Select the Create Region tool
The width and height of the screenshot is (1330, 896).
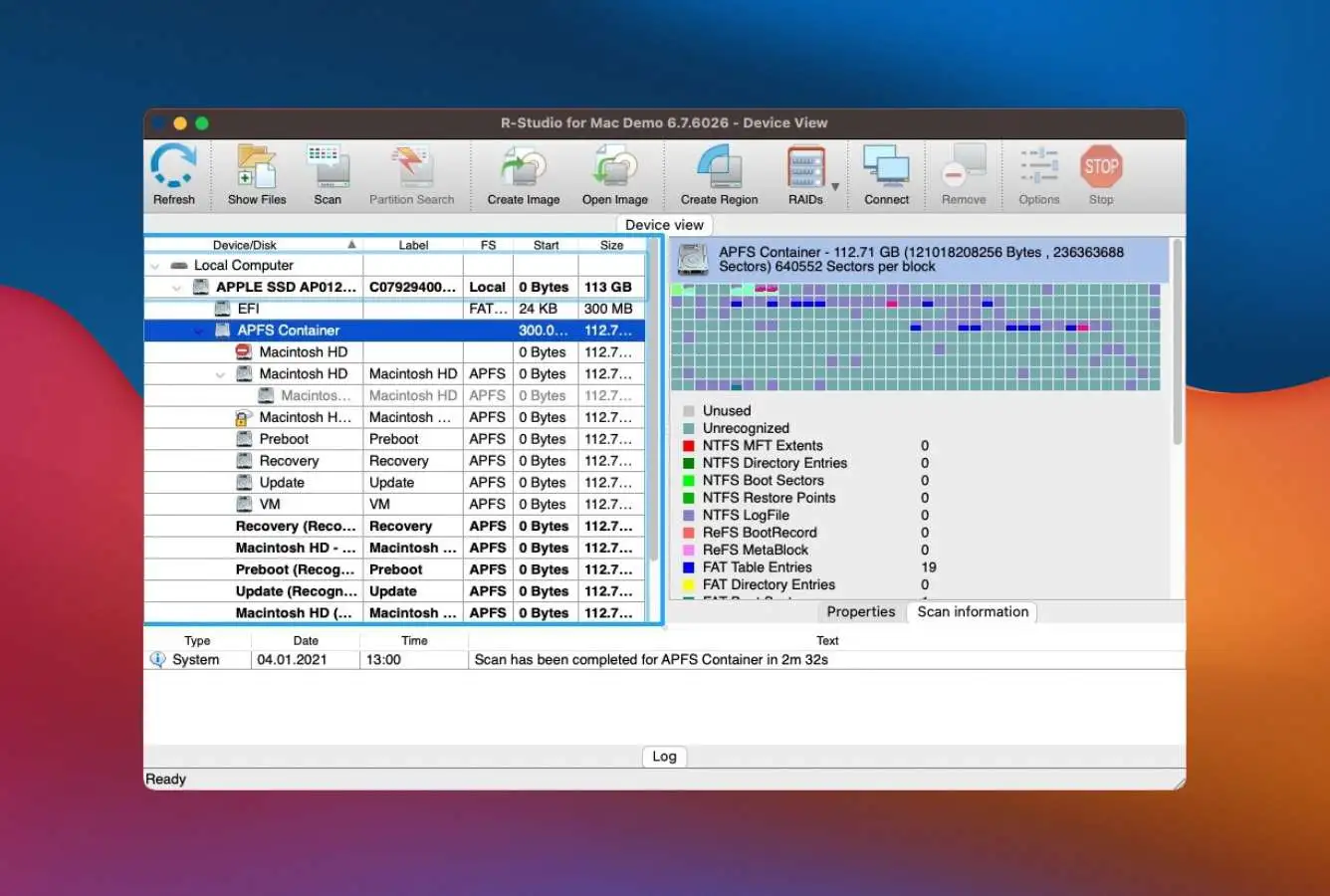coord(719,174)
